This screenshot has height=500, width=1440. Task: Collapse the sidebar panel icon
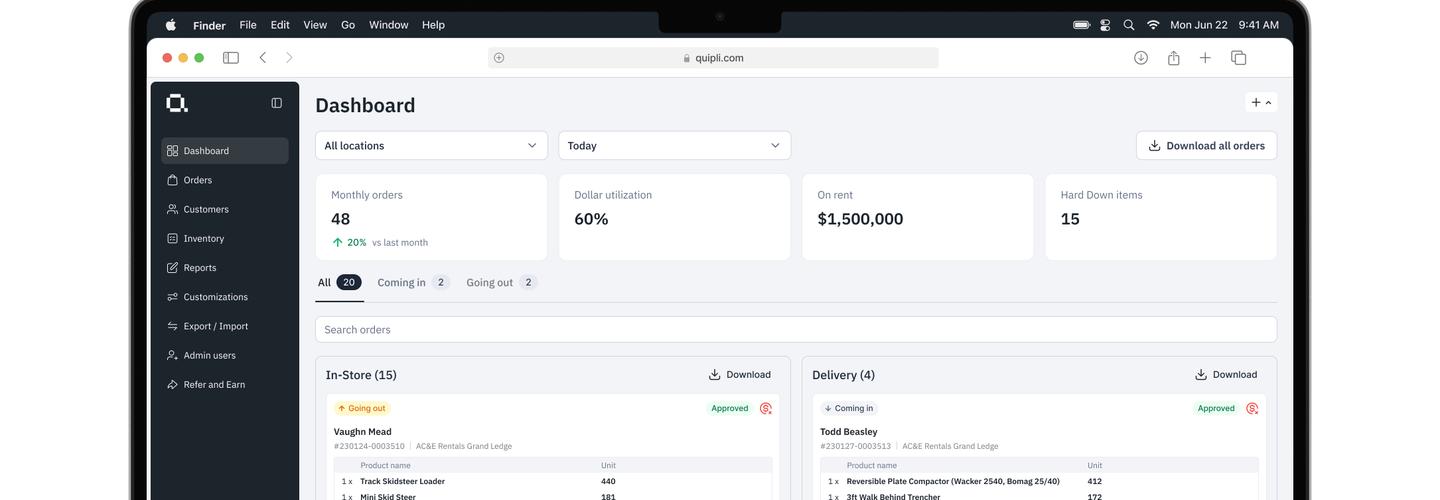[277, 103]
